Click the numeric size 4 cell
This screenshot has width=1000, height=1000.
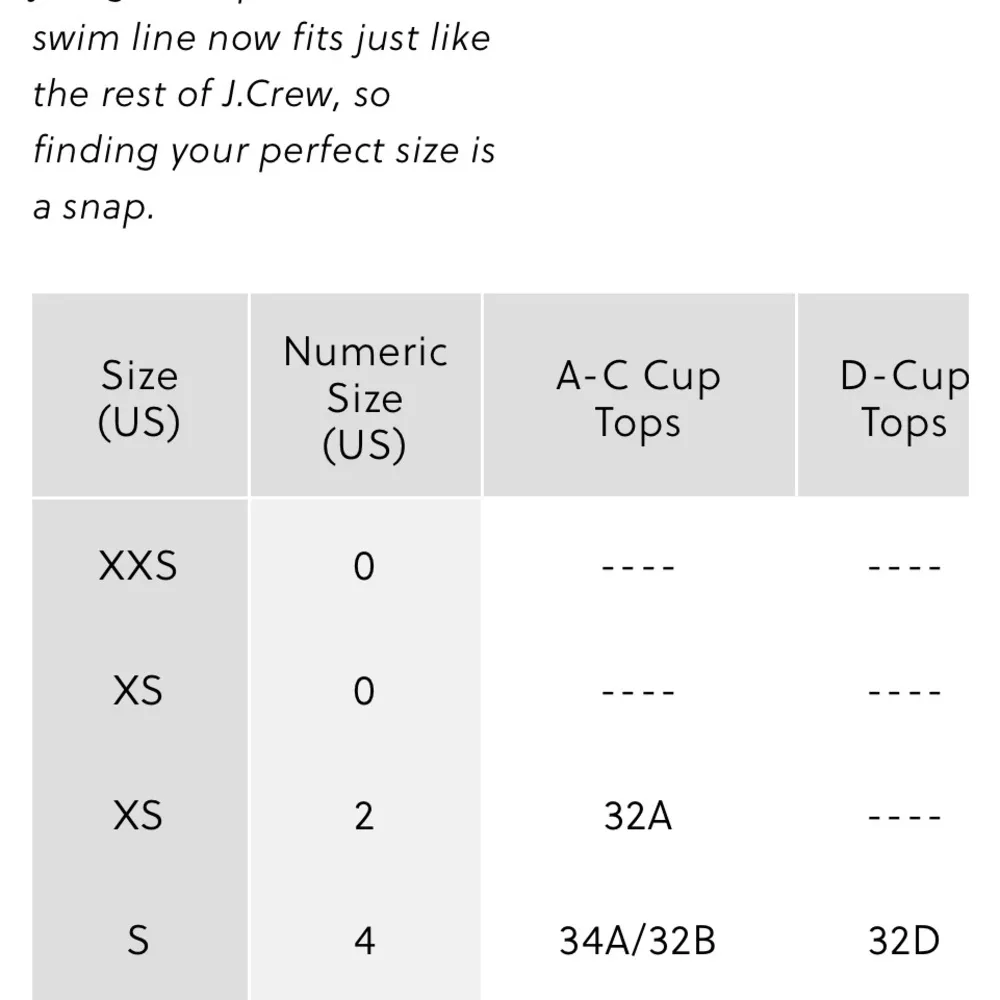tap(365, 940)
